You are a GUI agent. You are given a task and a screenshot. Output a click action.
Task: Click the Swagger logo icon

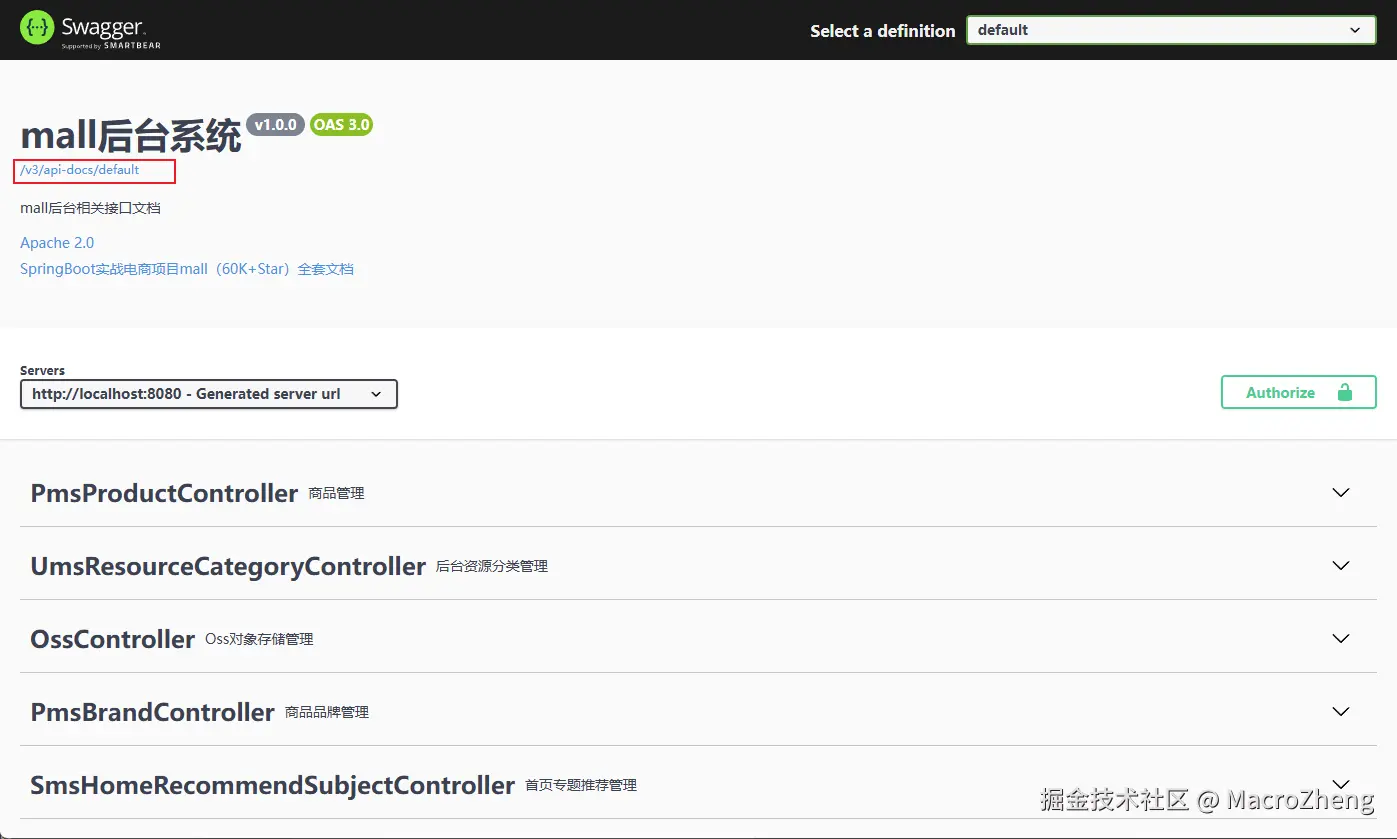click(38, 29)
